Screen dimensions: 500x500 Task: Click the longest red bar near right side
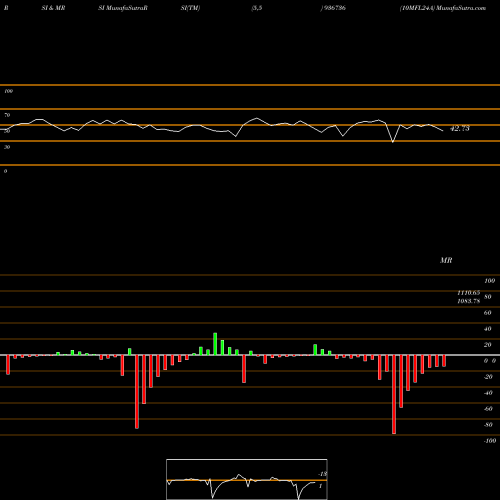(x=394, y=394)
